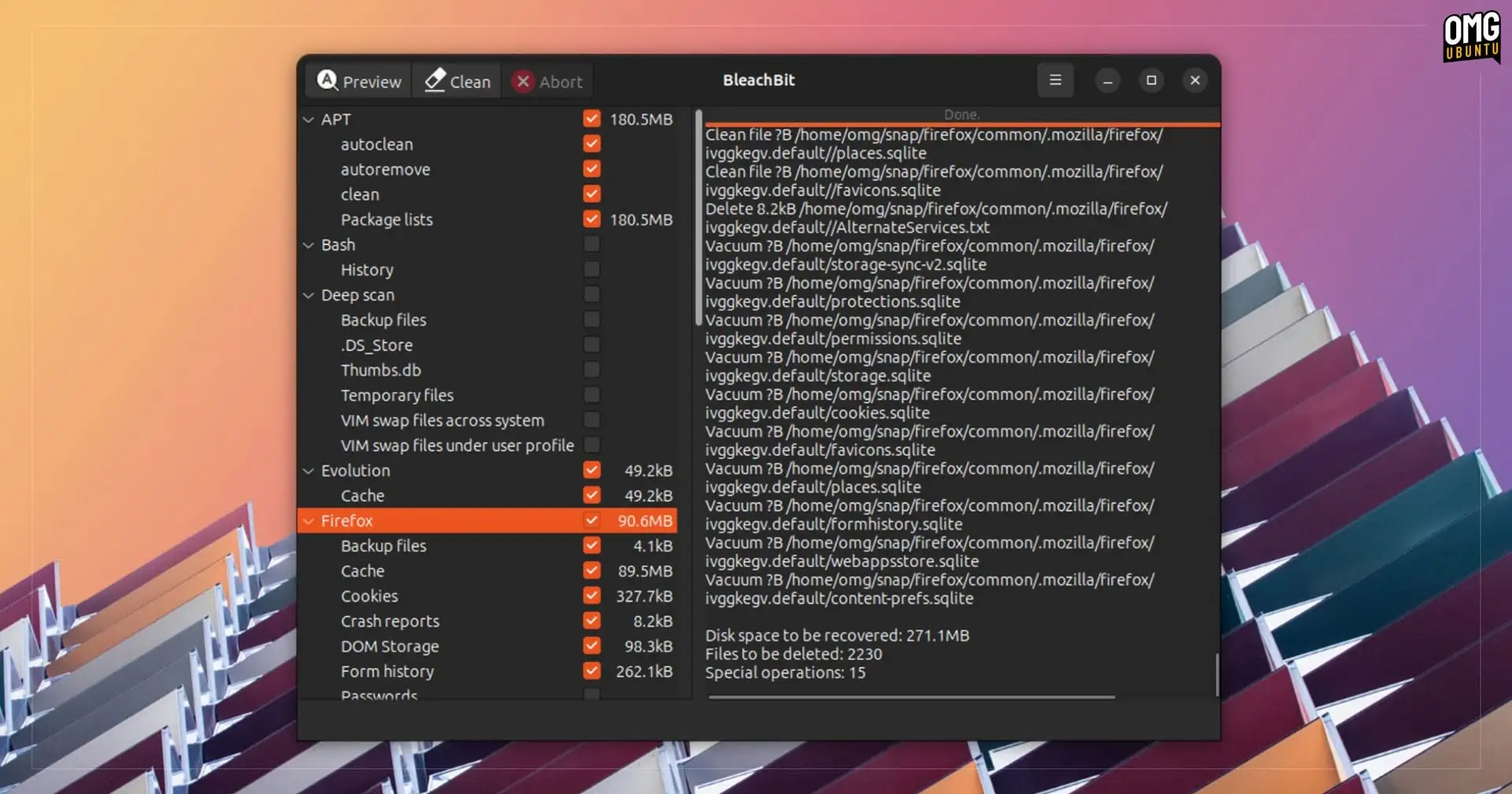This screenshot has width=1512, height=794.
Task: Uncheck the Form history checkbox
Action: click(x=591, y=671)
